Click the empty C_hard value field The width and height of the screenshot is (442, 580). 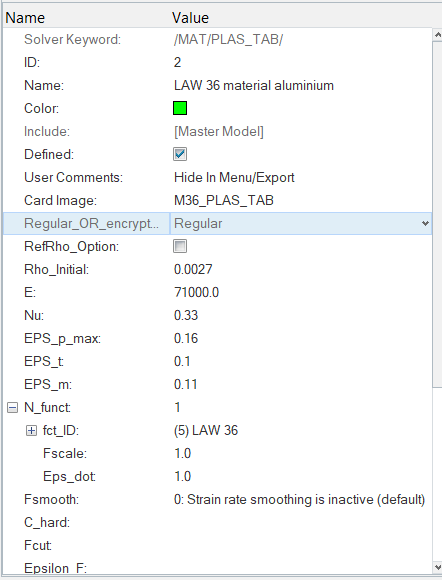pyautogui.click(x=301, y=522)
